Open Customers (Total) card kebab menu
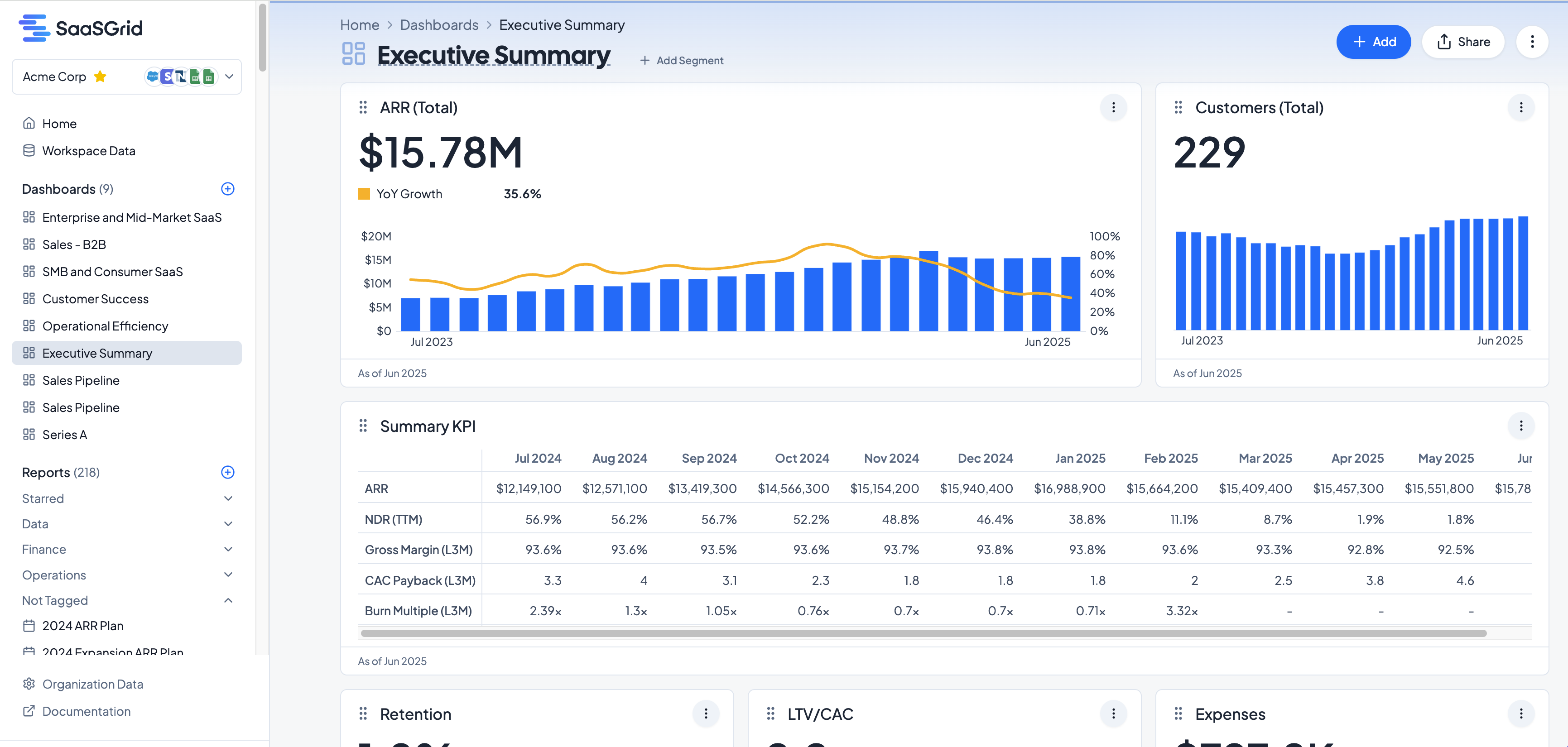Screen dimensions: 1568x747 click(1520, 108)
